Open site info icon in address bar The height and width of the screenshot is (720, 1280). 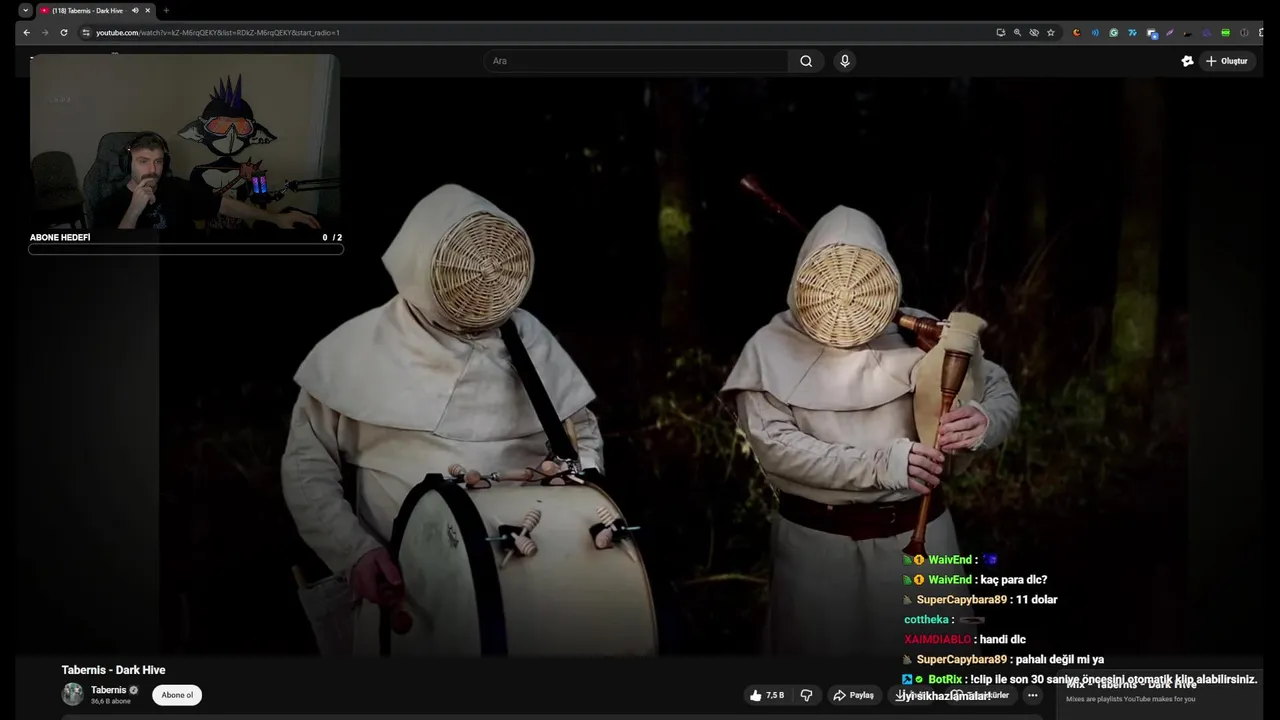pyautogui.click(x=86, y=32)
